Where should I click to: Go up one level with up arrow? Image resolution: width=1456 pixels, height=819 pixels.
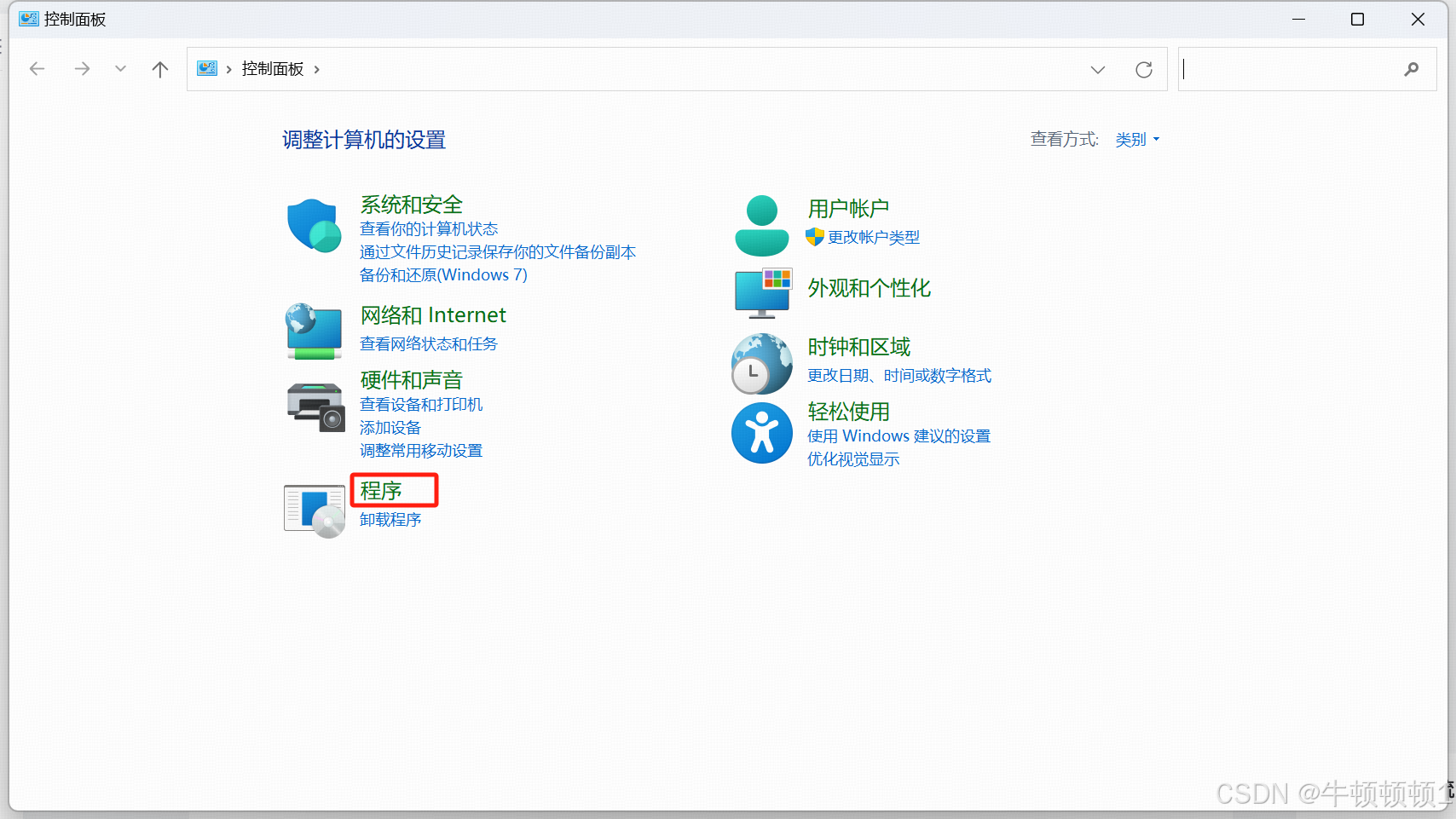click(x=160, y=69)
